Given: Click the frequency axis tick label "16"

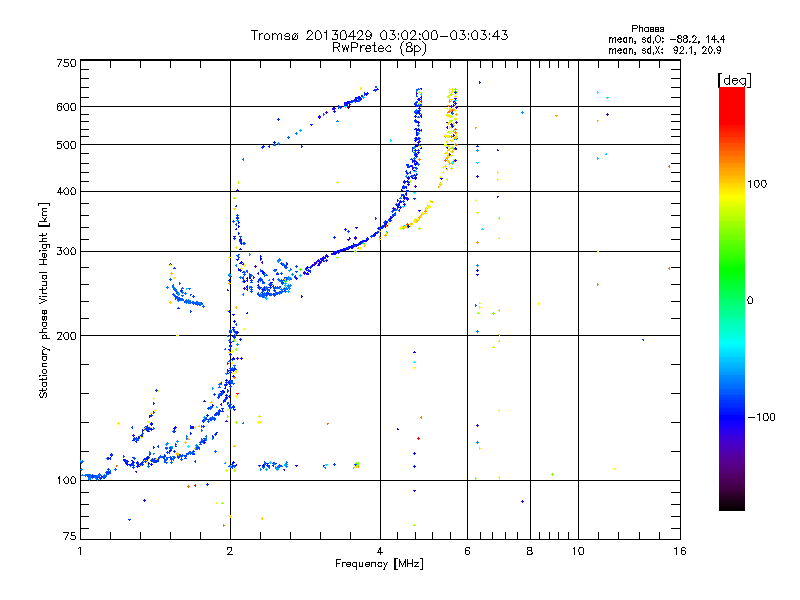Looking at the screenshot, I should coord(680,551).
